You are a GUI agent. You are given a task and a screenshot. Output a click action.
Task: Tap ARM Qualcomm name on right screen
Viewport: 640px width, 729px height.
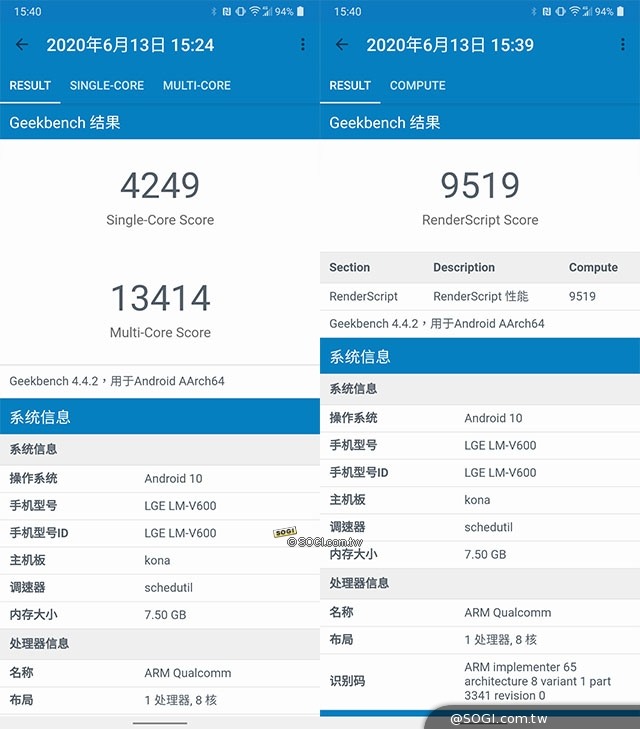(508, 613)
